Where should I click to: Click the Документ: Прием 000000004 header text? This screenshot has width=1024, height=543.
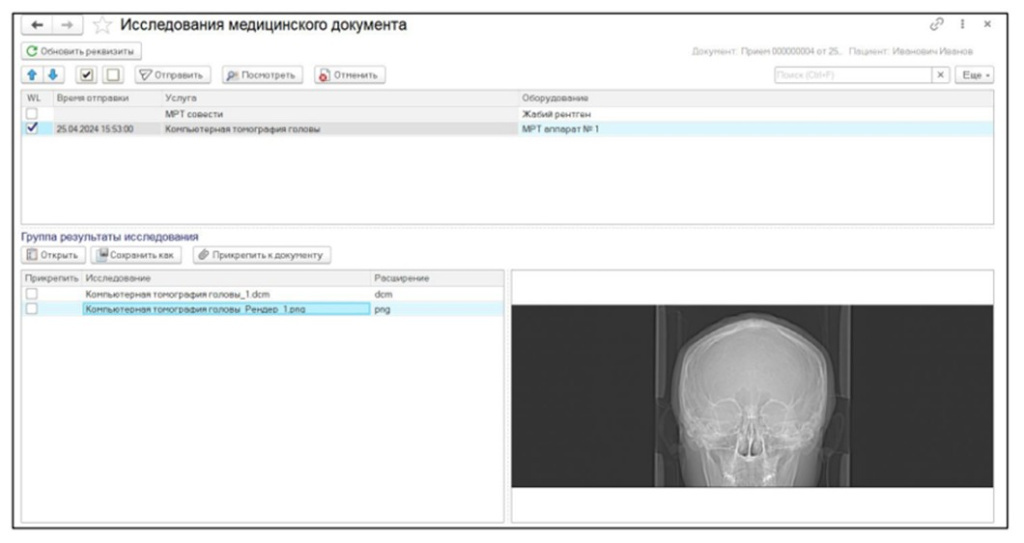[767, 51]
